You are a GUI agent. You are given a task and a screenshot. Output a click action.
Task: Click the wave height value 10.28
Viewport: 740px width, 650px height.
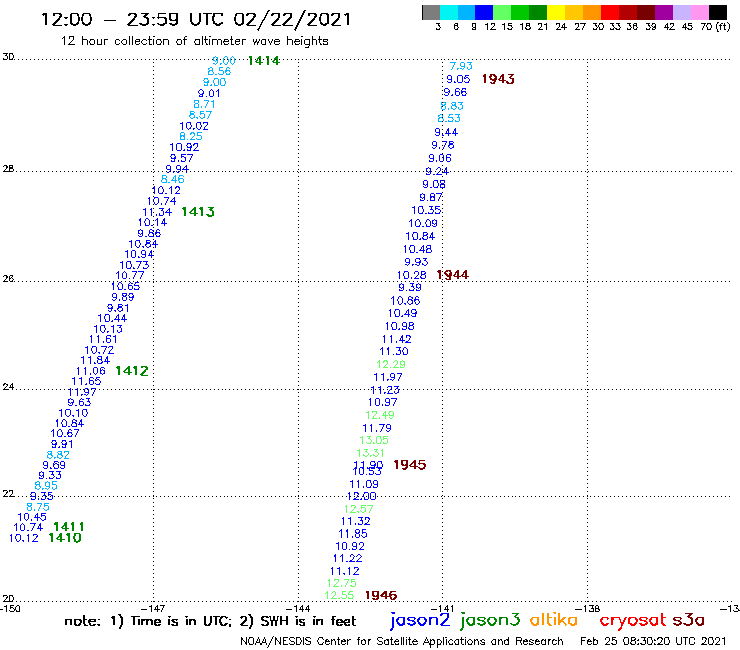412,275
